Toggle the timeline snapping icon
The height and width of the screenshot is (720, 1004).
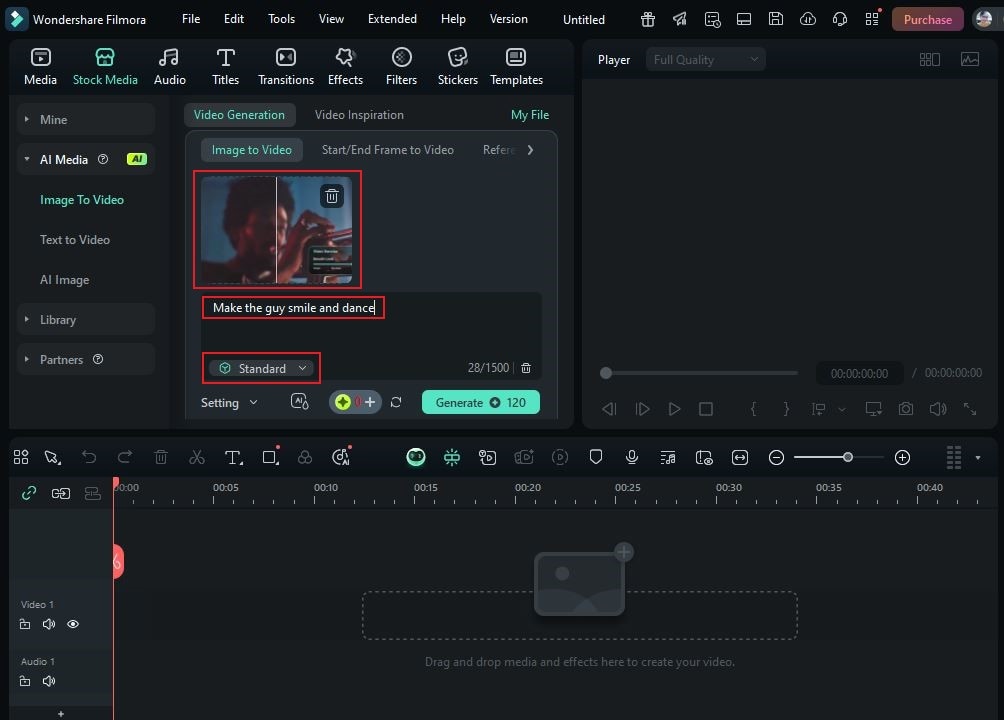(451, 457)
